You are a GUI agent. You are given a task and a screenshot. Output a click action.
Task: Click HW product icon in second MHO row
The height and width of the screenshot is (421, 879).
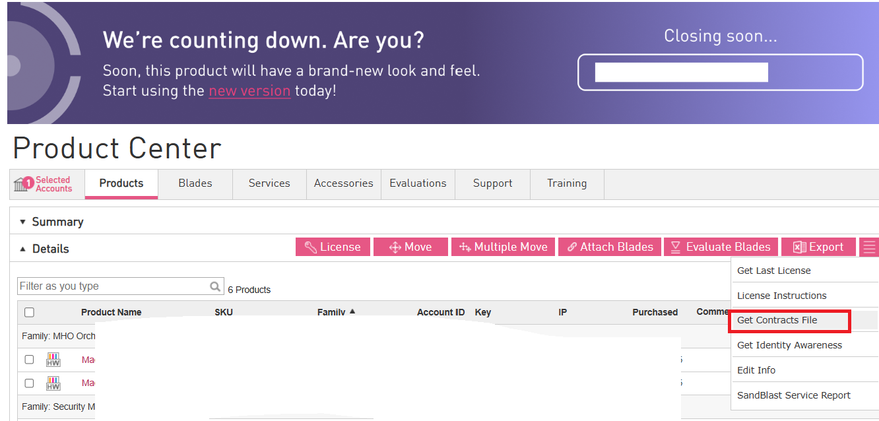[53, 383]
